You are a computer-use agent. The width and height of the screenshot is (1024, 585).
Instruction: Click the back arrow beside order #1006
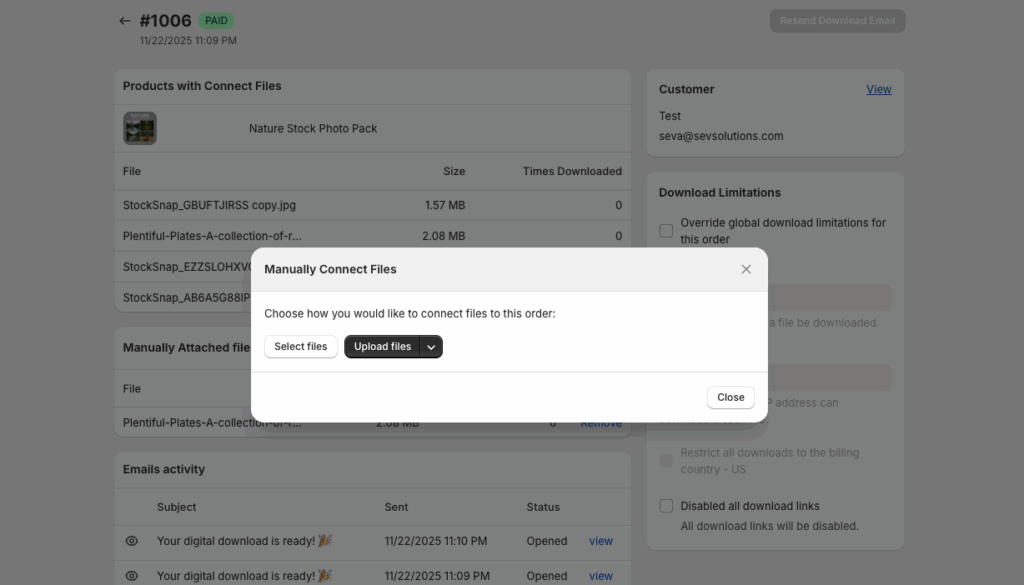[x=124, y=21]
